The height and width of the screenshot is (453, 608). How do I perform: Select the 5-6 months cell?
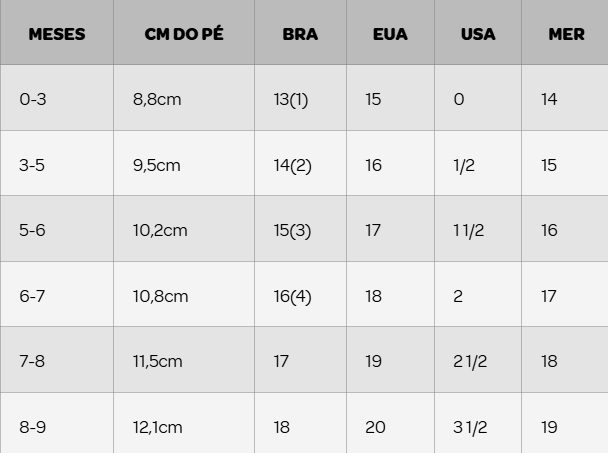point(32,230)
